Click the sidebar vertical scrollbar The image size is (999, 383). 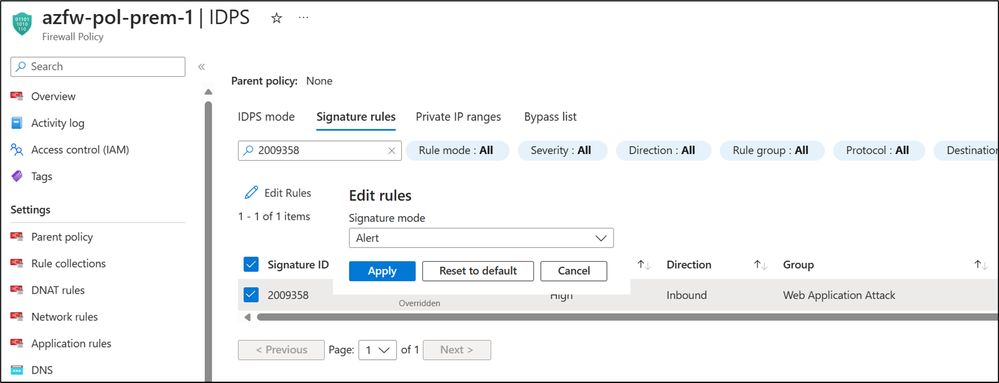(x=208, y=242)
